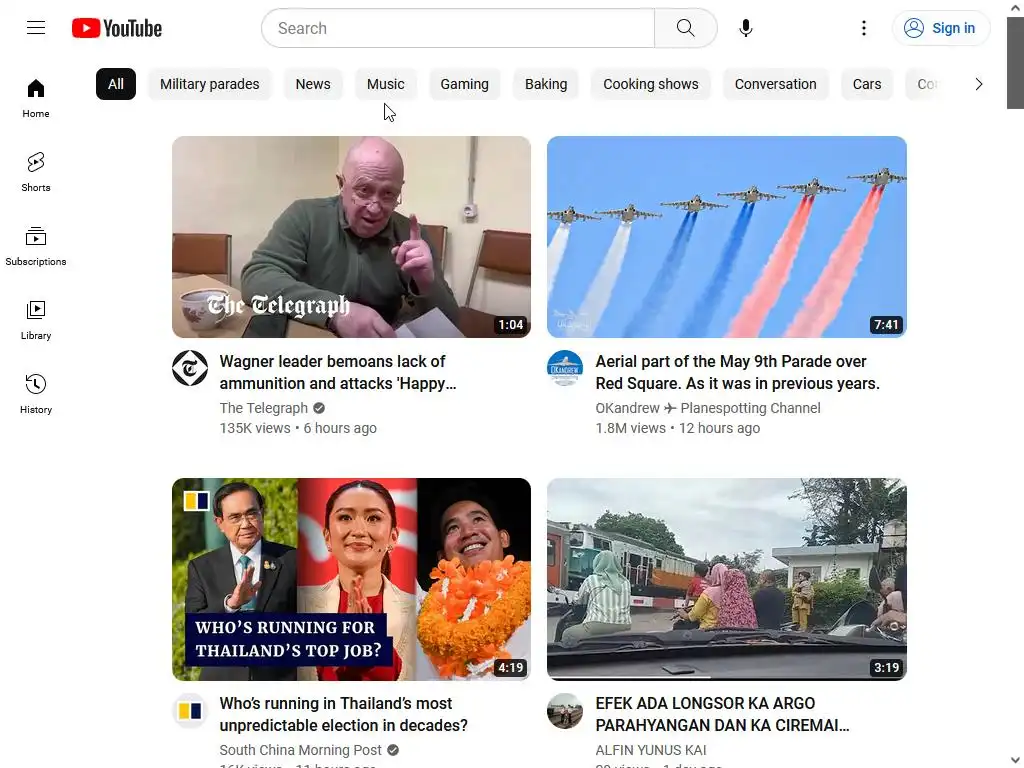This screenshot has height=768, width=1024.
Task: Select the All filter chip
Action: pos(116,84)
